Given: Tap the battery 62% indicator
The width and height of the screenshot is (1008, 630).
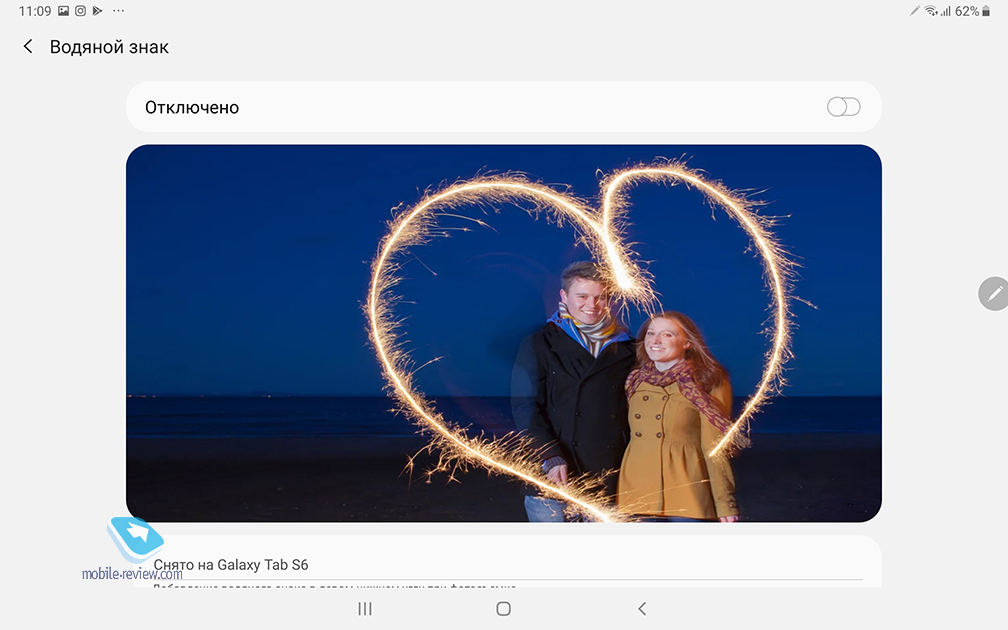Looking at the screenshot, I should tap(973, 11).
